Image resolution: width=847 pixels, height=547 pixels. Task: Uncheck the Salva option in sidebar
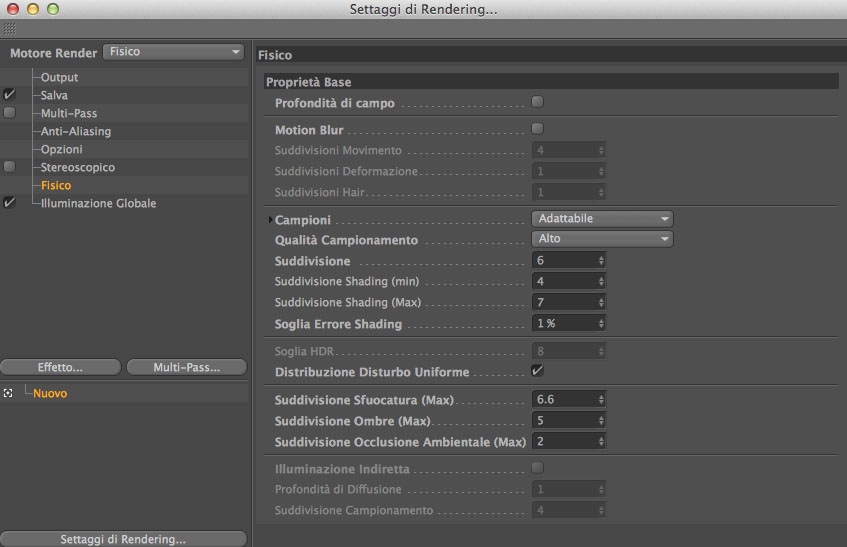coord(9,95)
